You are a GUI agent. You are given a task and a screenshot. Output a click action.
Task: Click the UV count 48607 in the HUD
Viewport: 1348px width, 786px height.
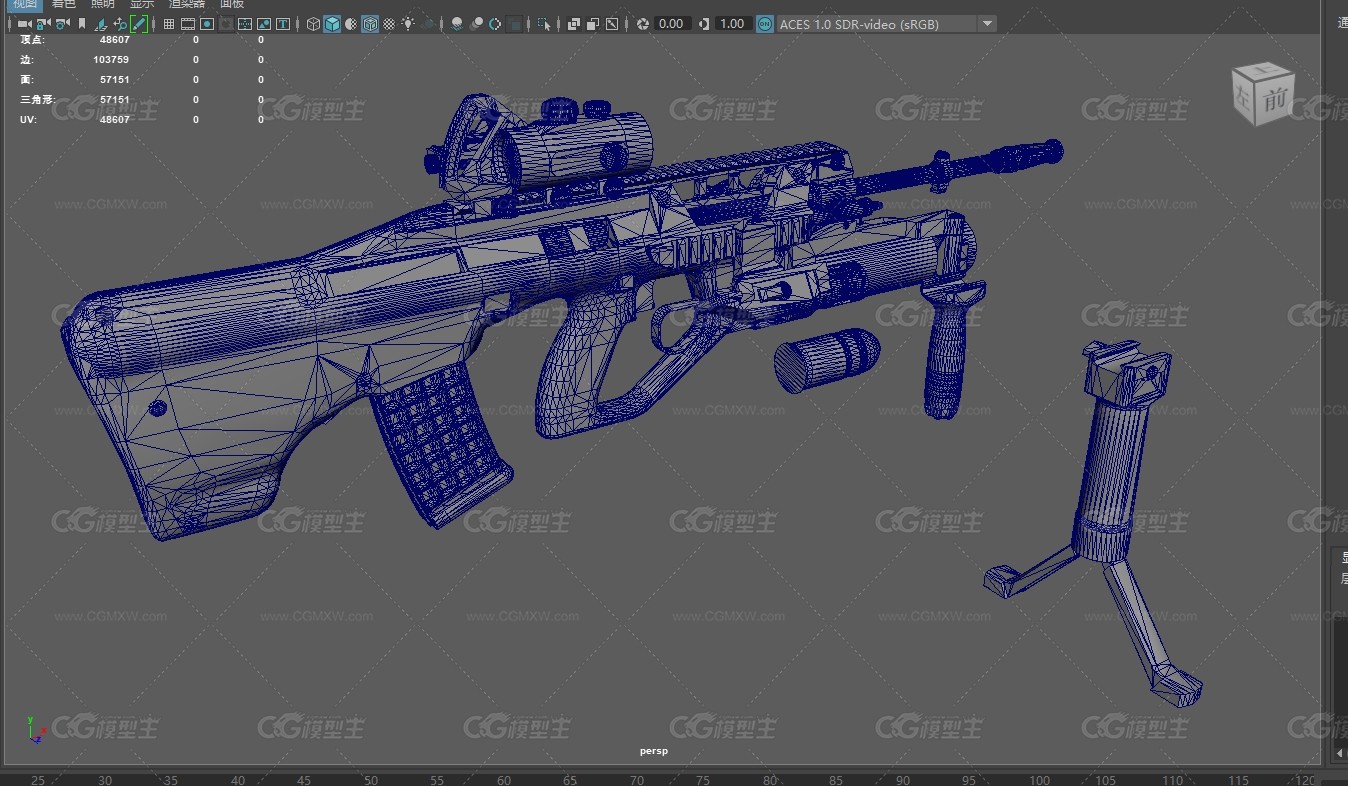(115, 119)
